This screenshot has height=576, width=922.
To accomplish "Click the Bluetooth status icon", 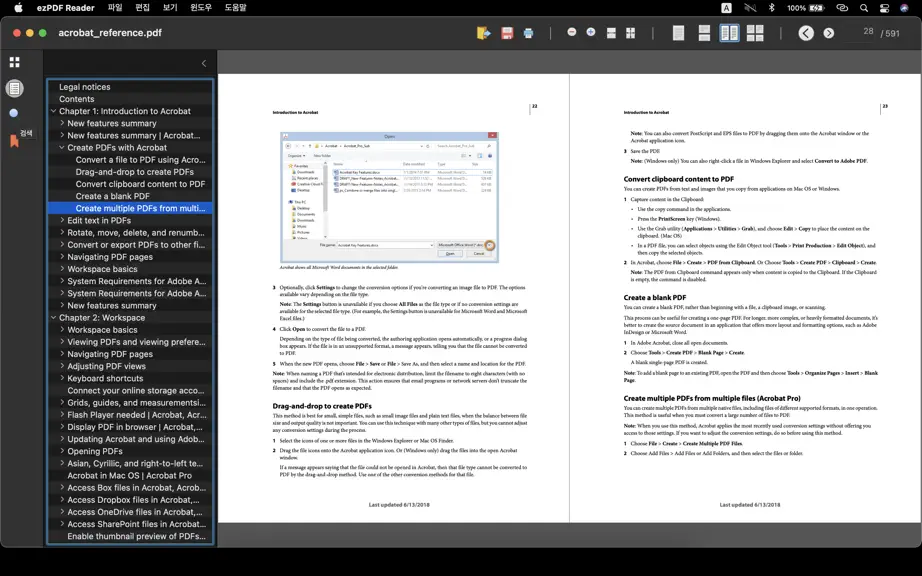I will tap(771, 8).
